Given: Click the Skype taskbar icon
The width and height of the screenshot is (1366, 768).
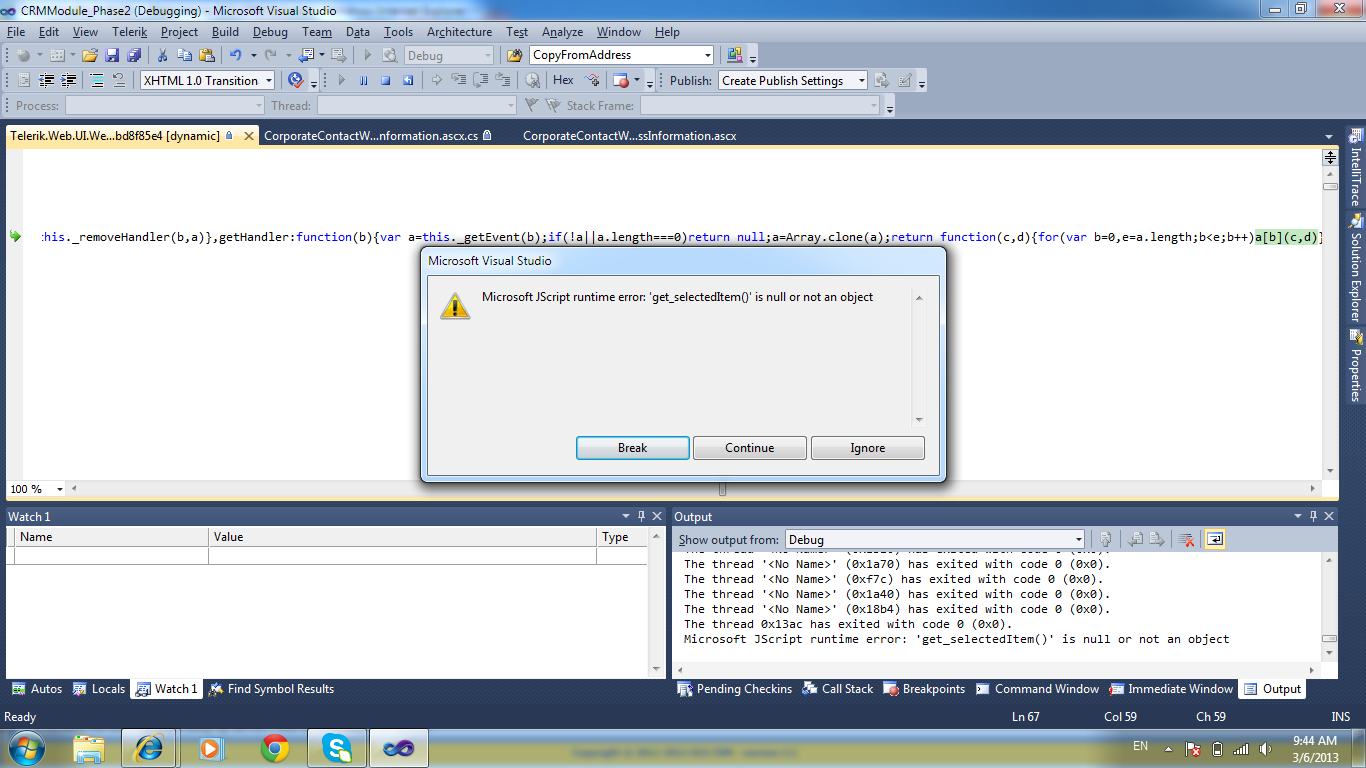Looking at the screenshot, I should click(337, 747).
